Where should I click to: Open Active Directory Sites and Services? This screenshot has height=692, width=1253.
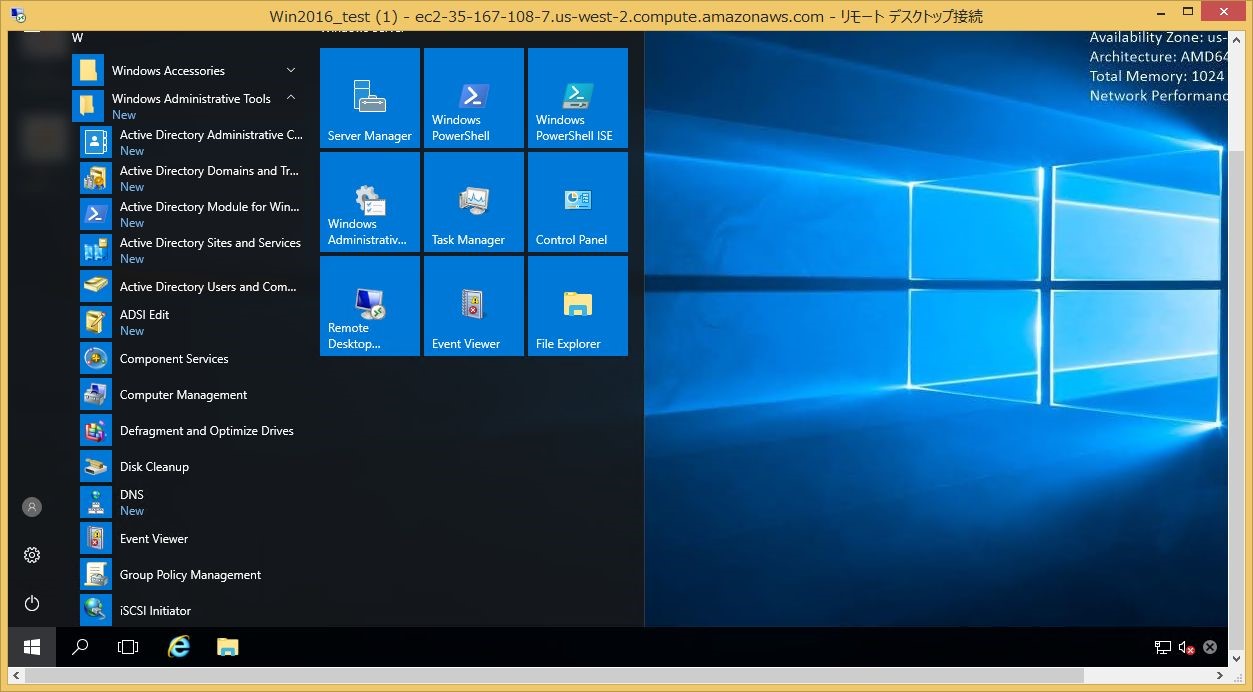[x=192, y=250]
